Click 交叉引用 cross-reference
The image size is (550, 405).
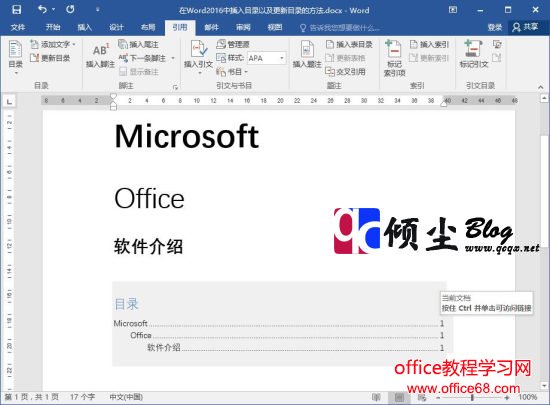[345, 72]
